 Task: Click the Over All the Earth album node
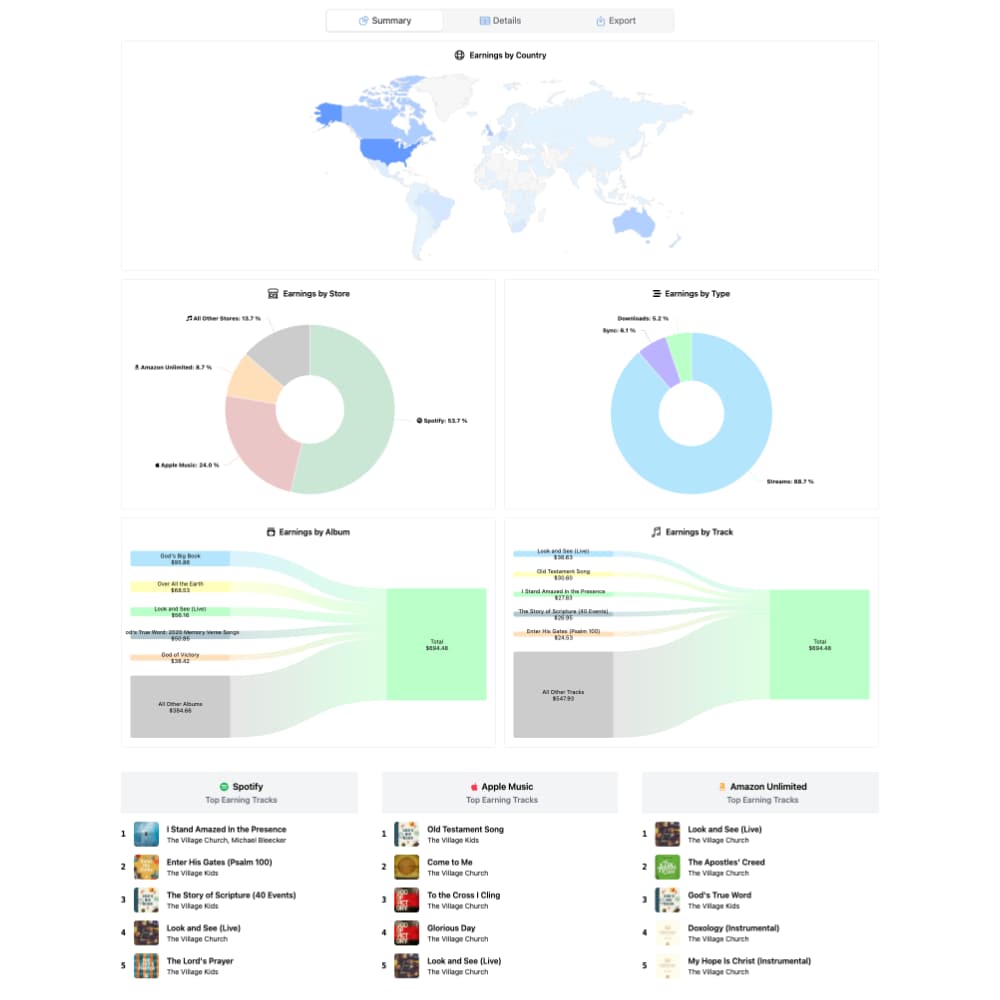180,587
